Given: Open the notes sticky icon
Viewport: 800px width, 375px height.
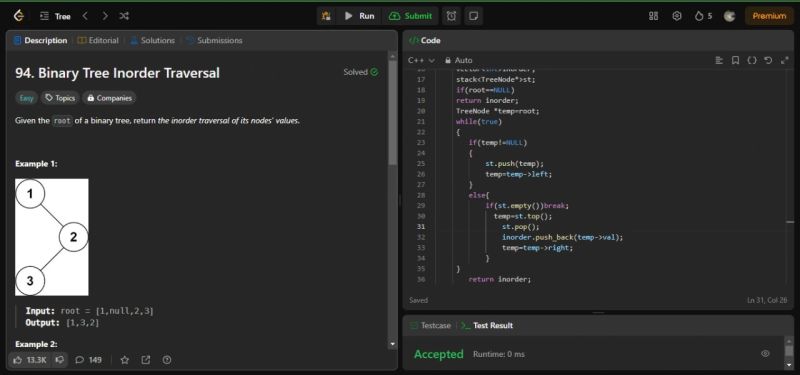Looking at the screenshot, I should pos(473,16).
